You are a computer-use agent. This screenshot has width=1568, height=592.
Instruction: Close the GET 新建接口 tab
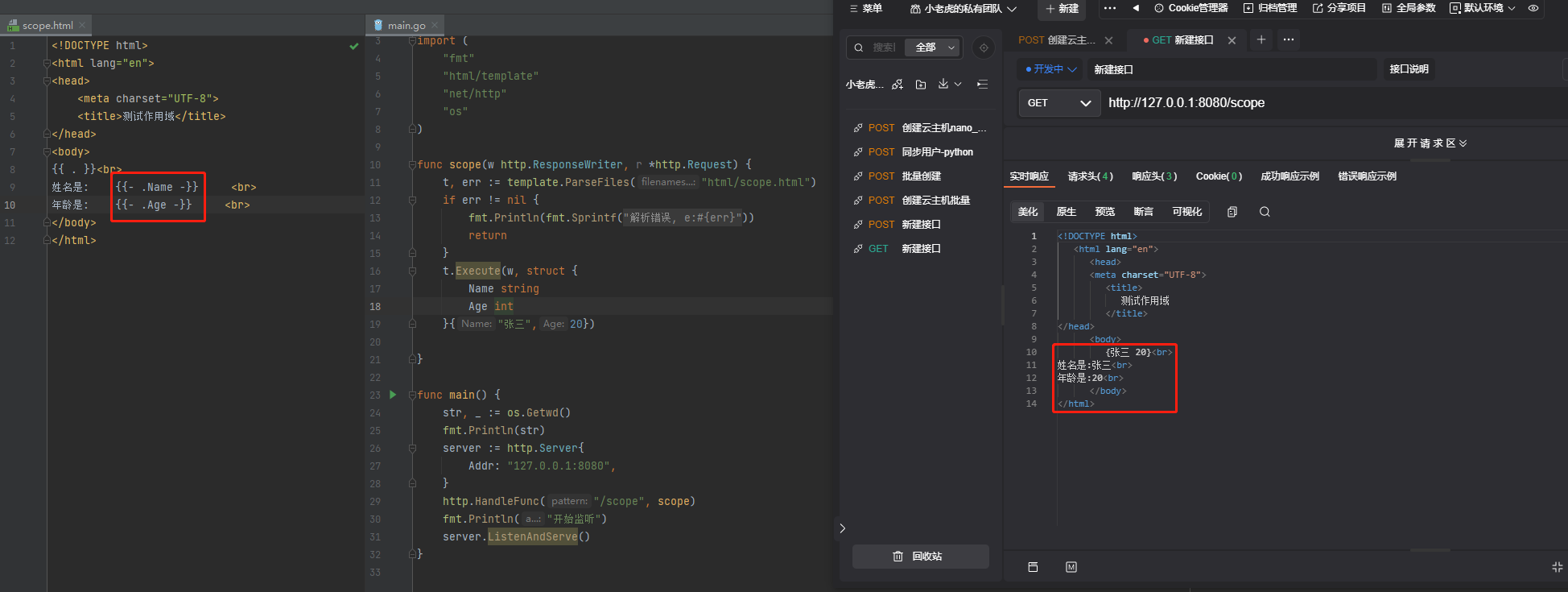[x=1232, y=40]
